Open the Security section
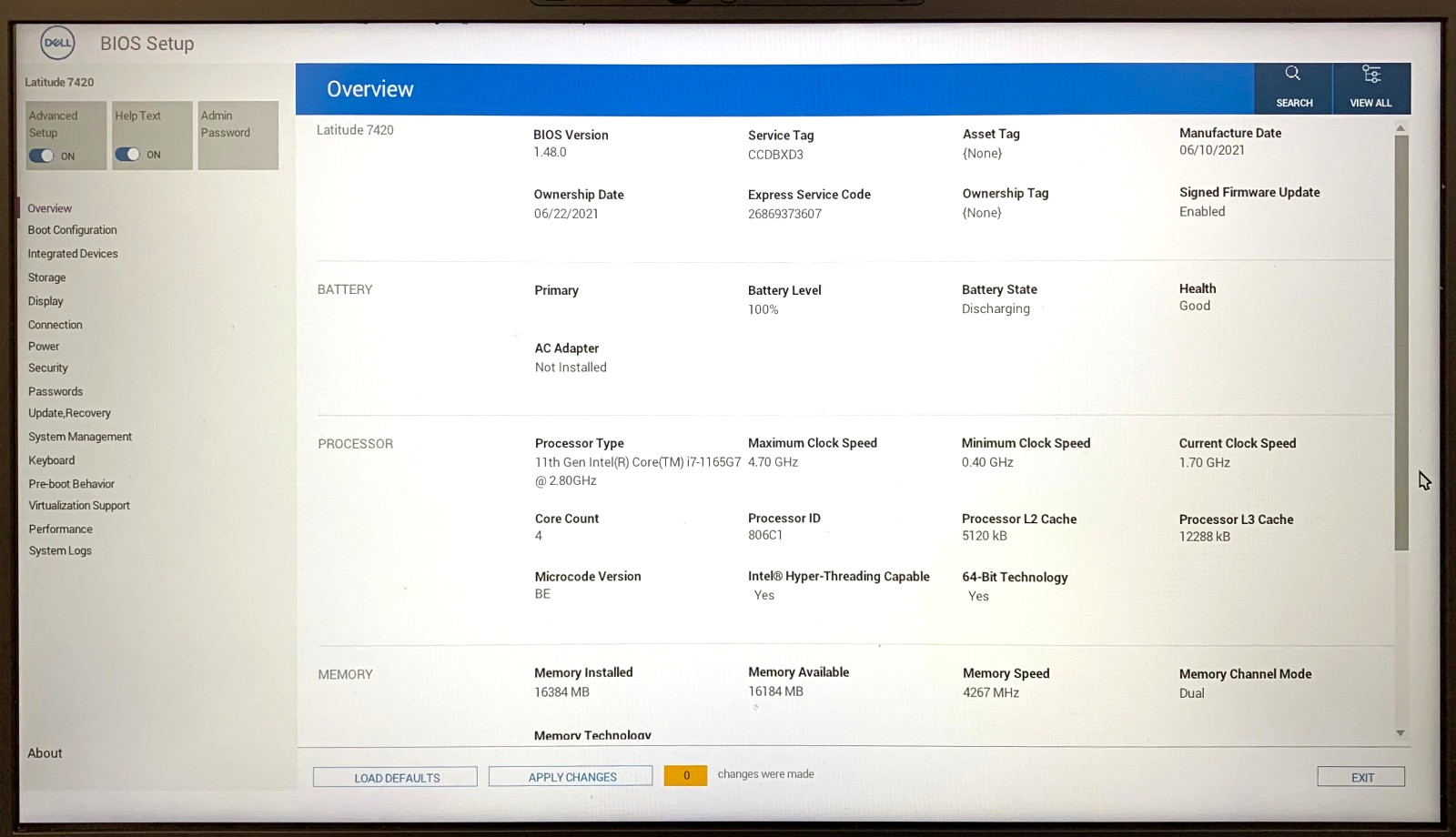Viewport: 1456px width, 837px height. pyautogui.click(x=48, y=368)
